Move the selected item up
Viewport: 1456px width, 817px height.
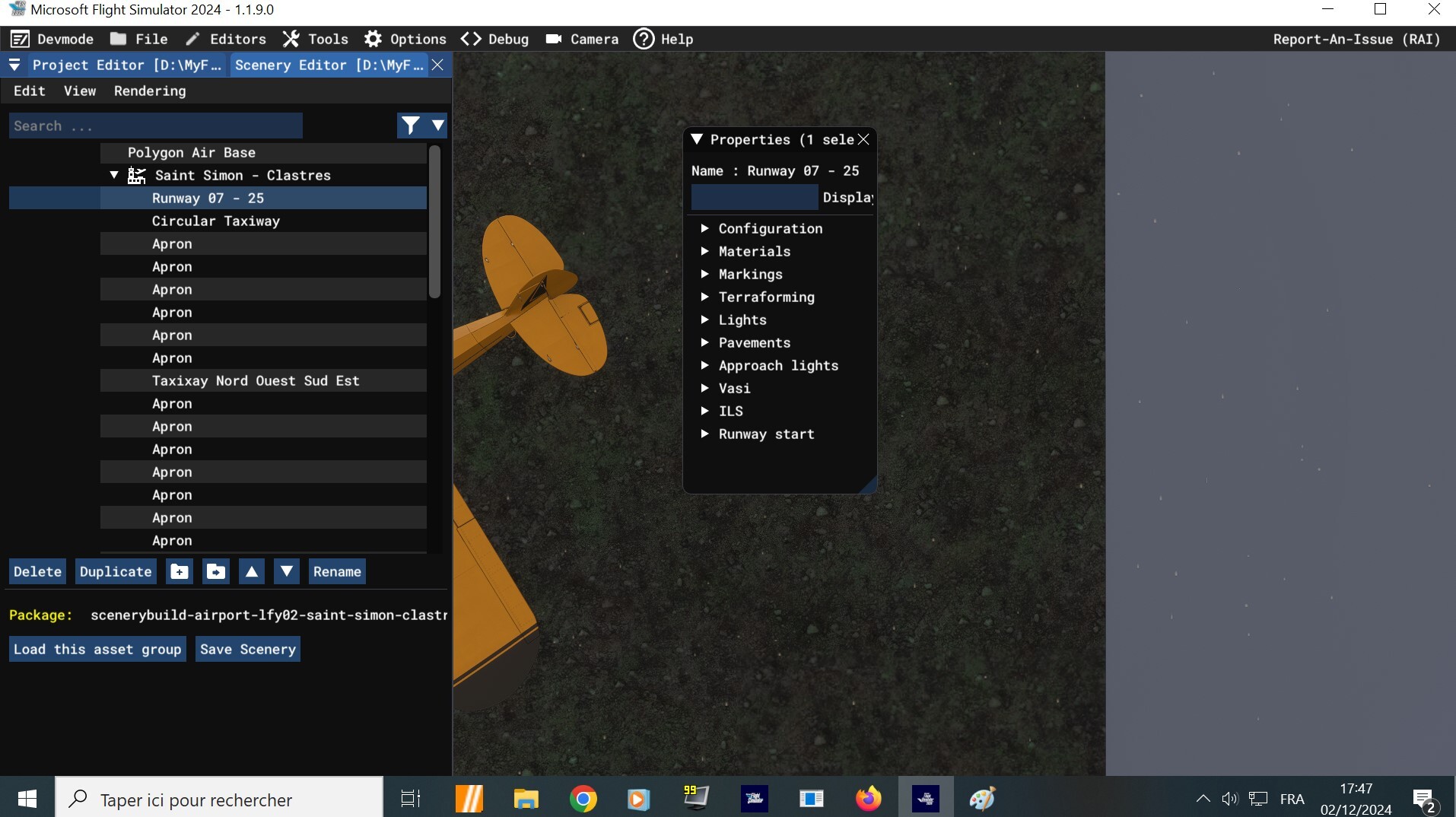click(x=252, y=572)
